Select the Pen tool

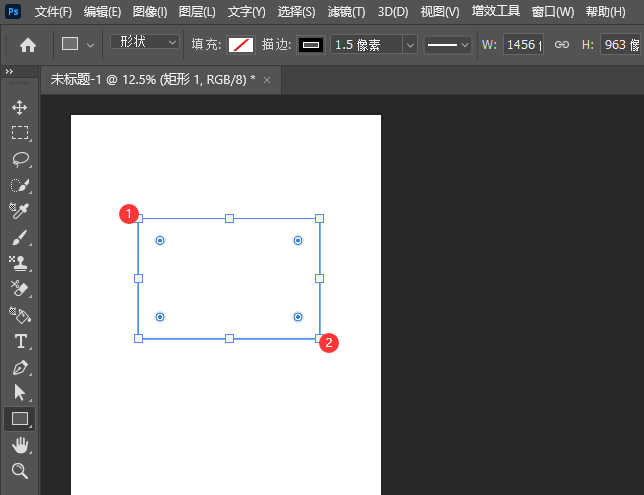(x=19, y=367)
